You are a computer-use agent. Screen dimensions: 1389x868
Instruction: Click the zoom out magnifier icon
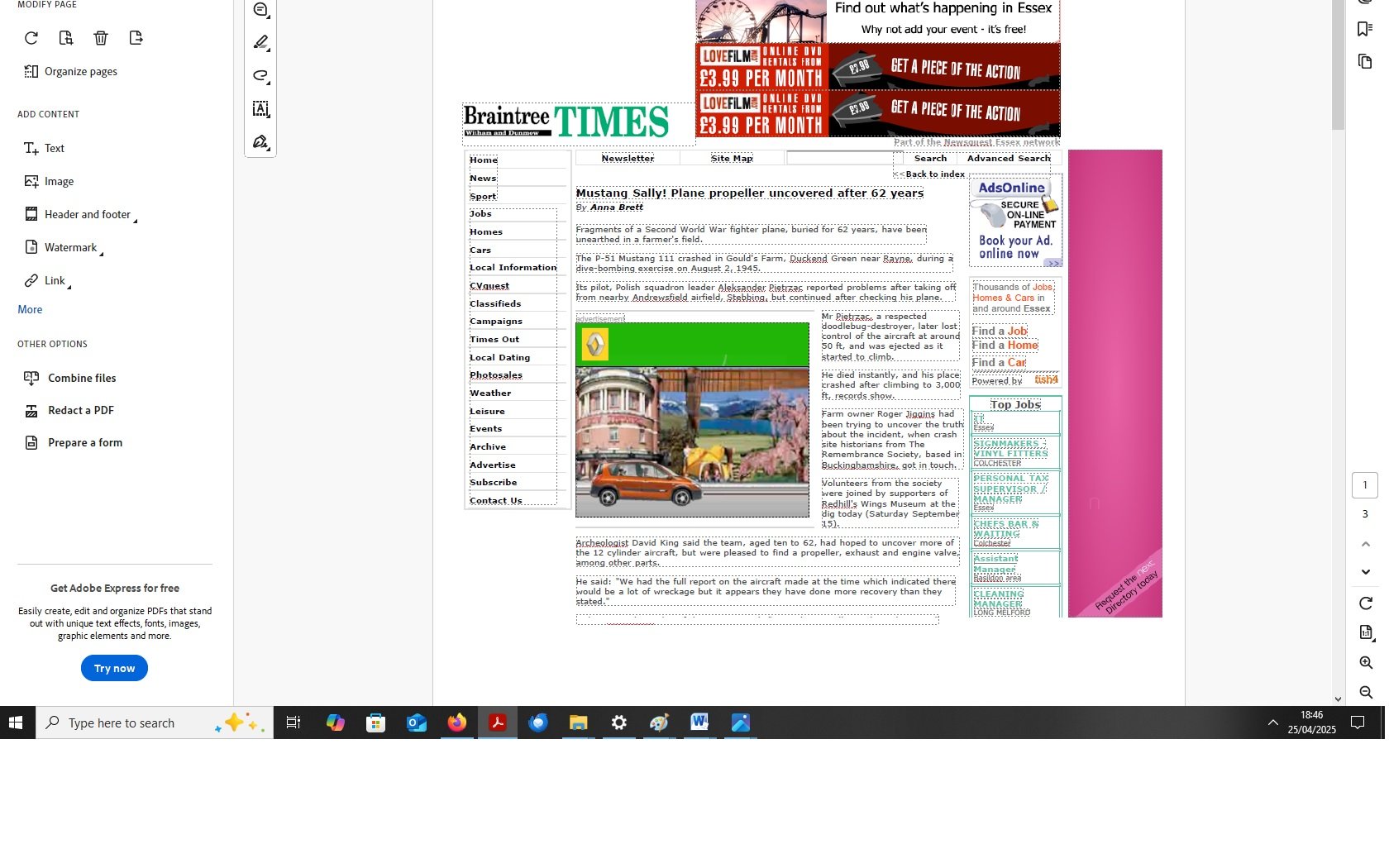1366,693
